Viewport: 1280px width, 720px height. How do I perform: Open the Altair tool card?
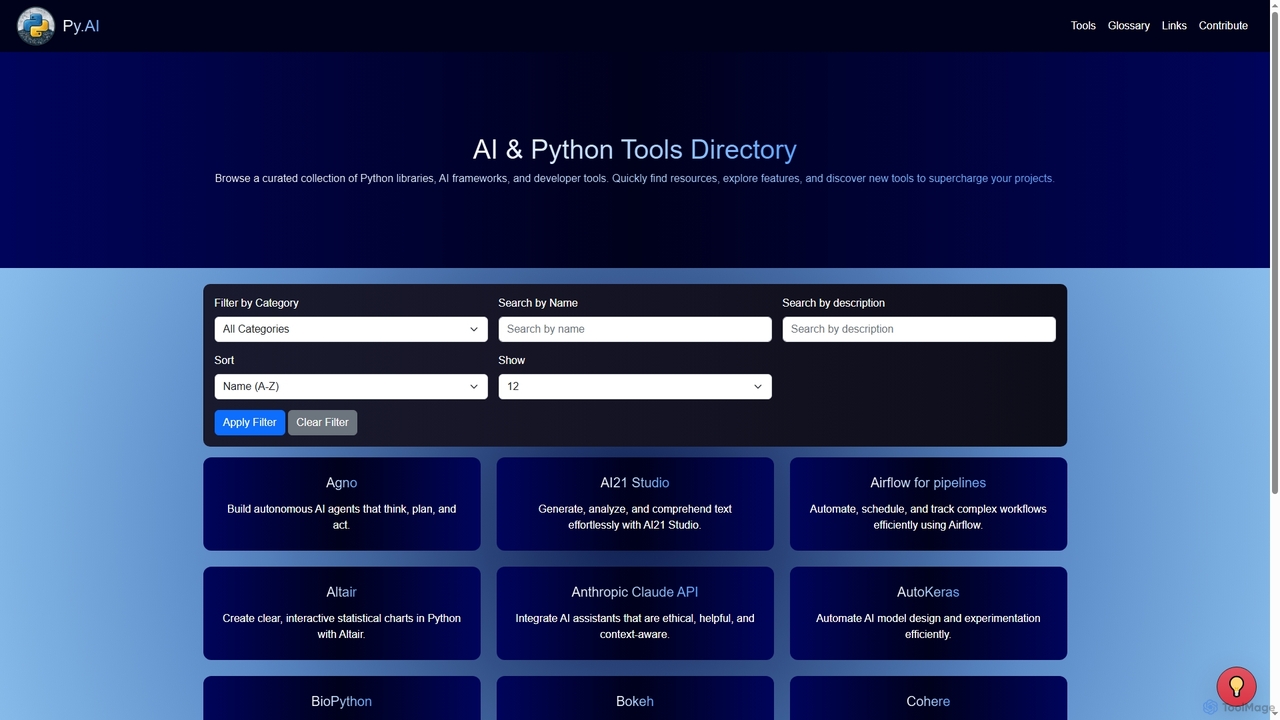[342, 613]
